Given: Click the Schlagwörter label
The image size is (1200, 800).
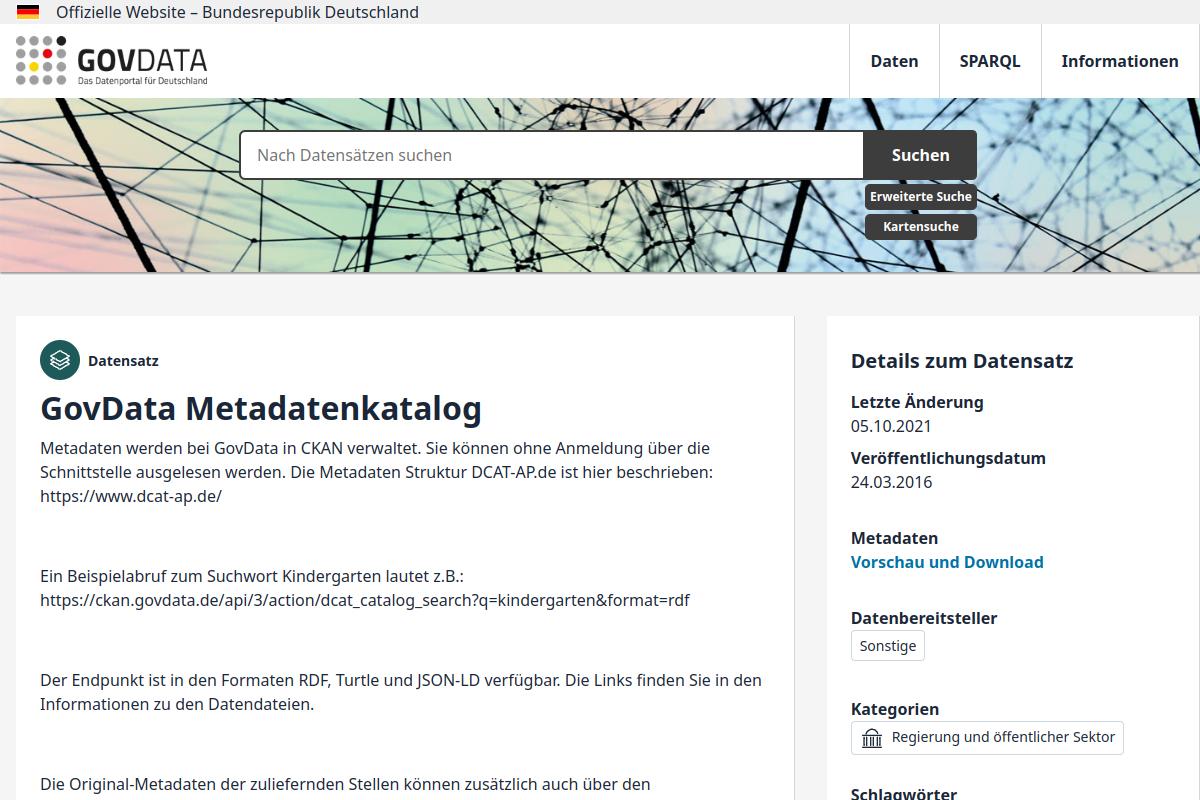Looking at the screenshot, I should pos(904,794).
